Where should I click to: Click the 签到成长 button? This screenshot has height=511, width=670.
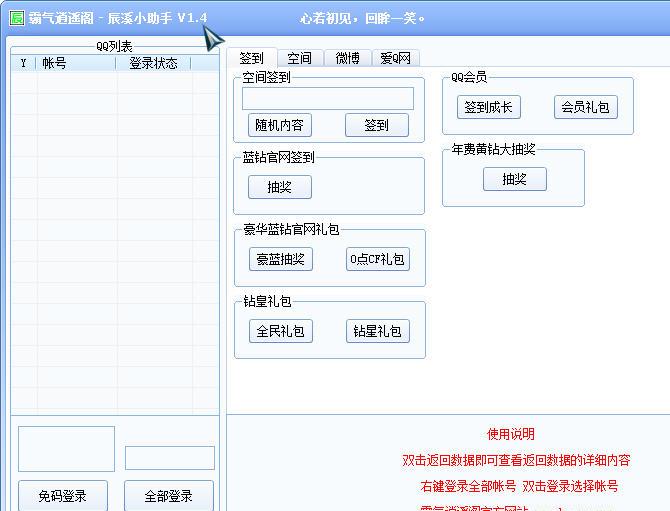coord(488,107)
